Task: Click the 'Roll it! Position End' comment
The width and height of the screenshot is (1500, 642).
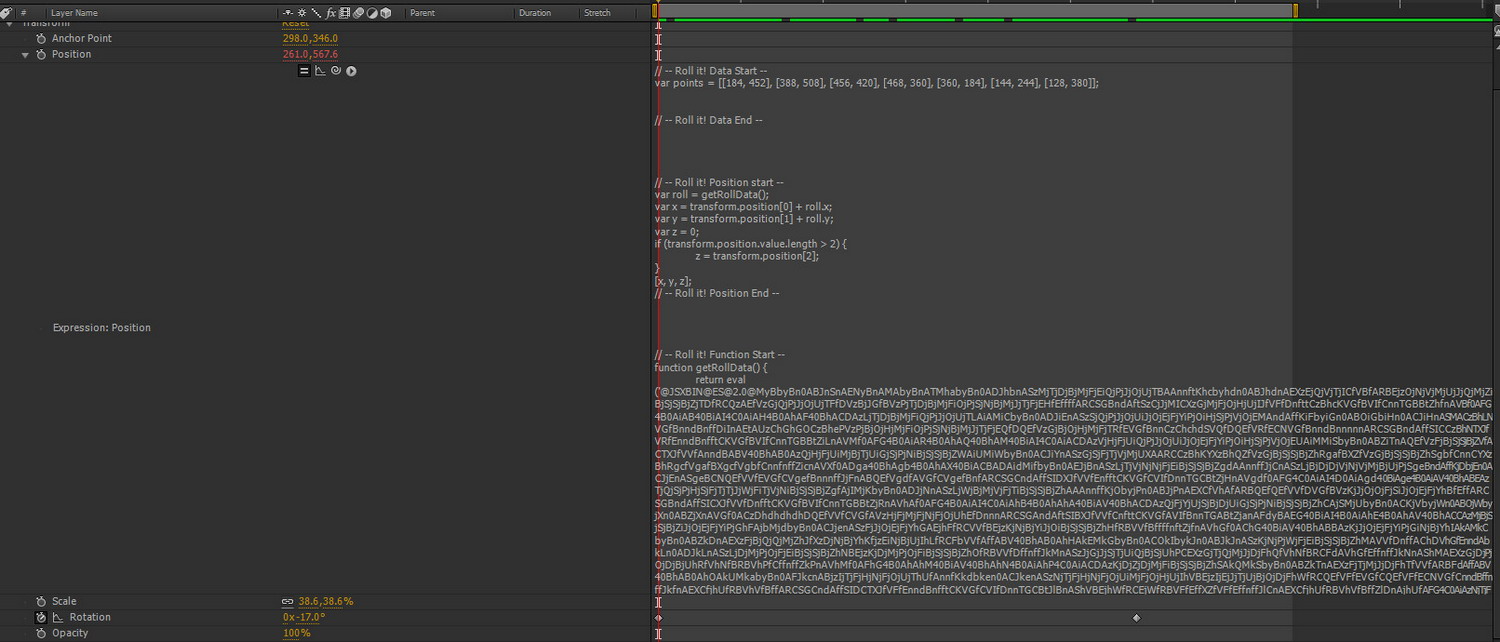Action: (716, 293)
